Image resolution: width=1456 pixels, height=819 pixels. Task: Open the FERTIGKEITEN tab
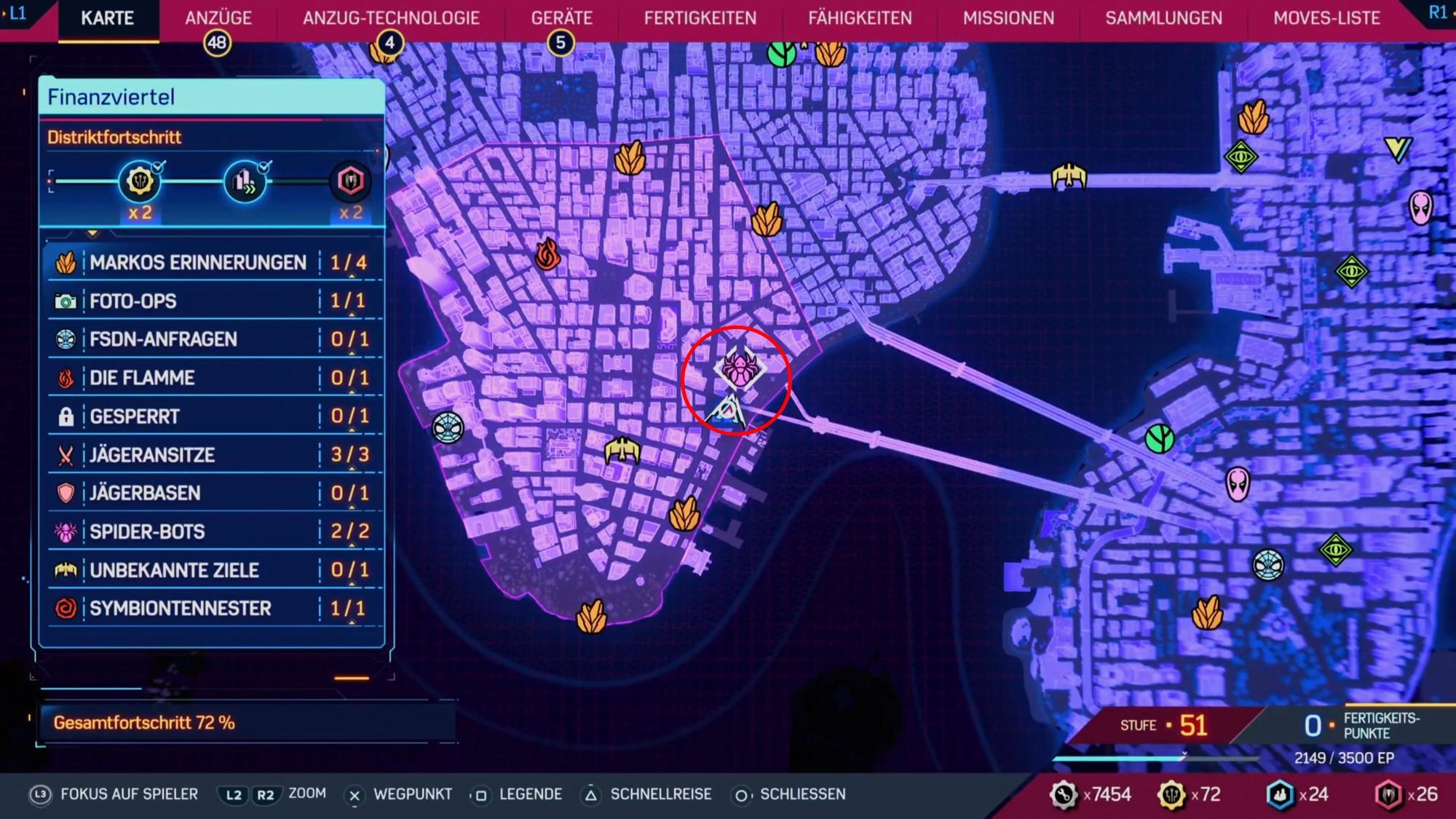pos(700,18)
